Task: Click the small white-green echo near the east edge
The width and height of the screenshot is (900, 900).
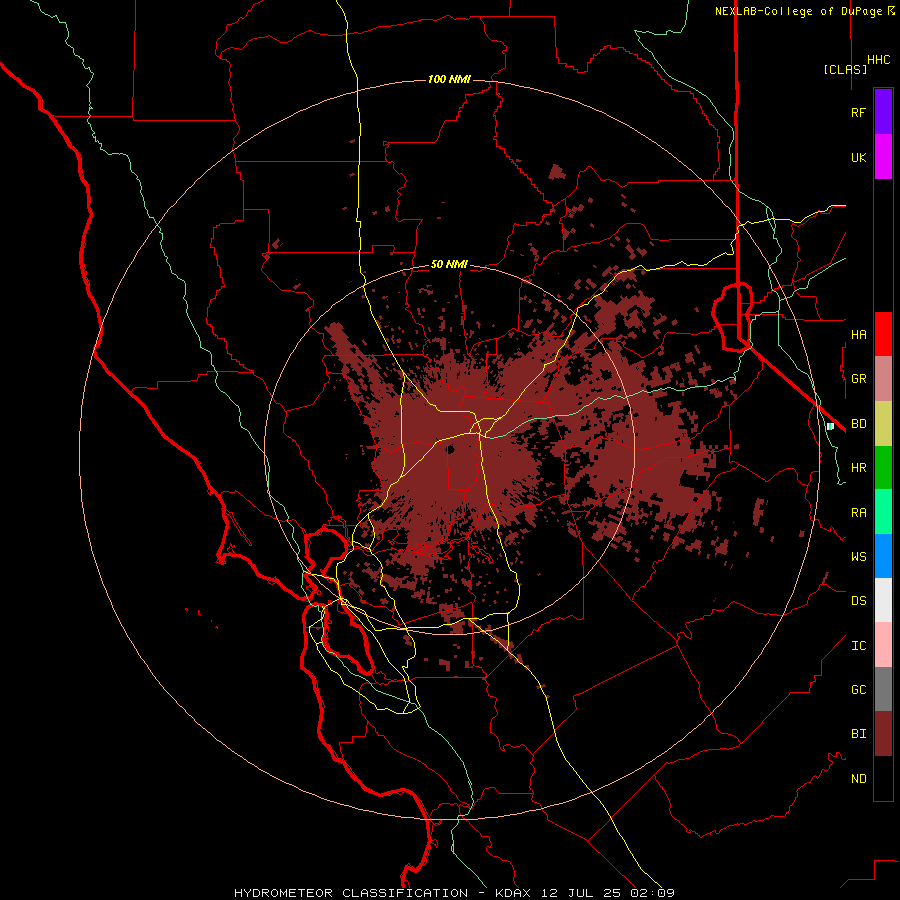Action: point(830,426)
